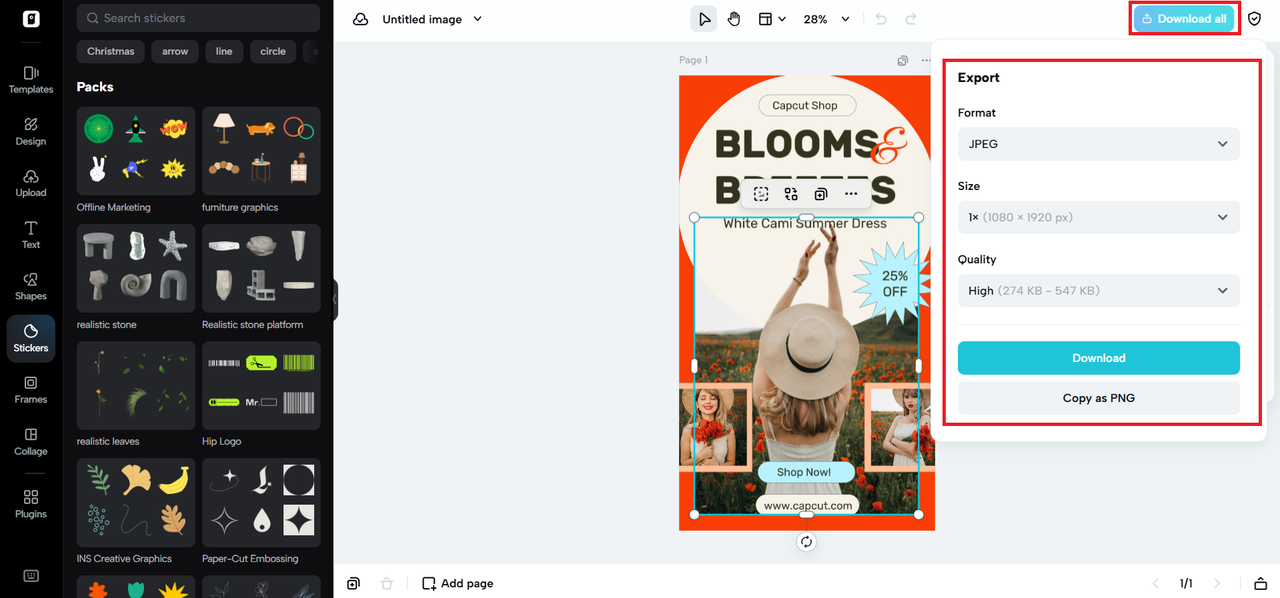Image resolution: width=1280 pixels, height=598 pixels.
Task: Click the cloud save status icon
Action: [x=361, y=19]
